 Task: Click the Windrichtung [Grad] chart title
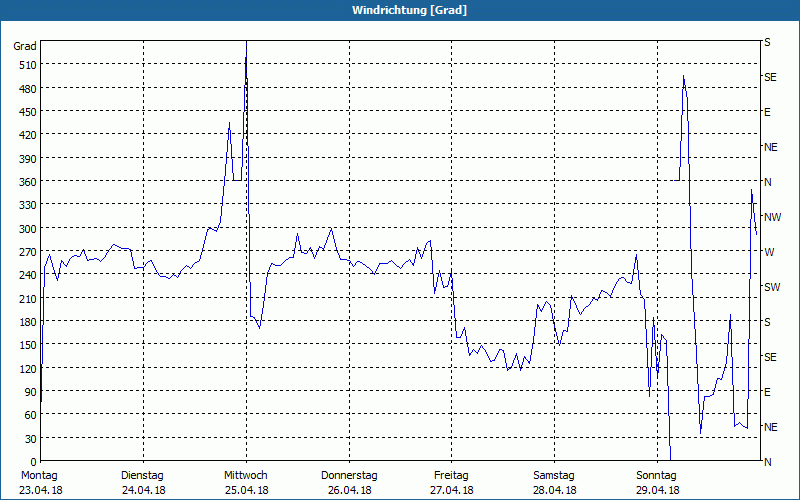pyautogui.click(x=409, y=10)
